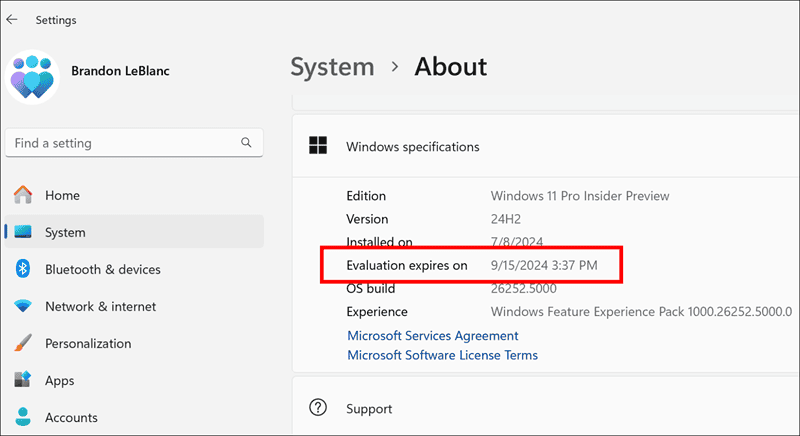
Task: Open Network & internet settings
Action: 134,306
